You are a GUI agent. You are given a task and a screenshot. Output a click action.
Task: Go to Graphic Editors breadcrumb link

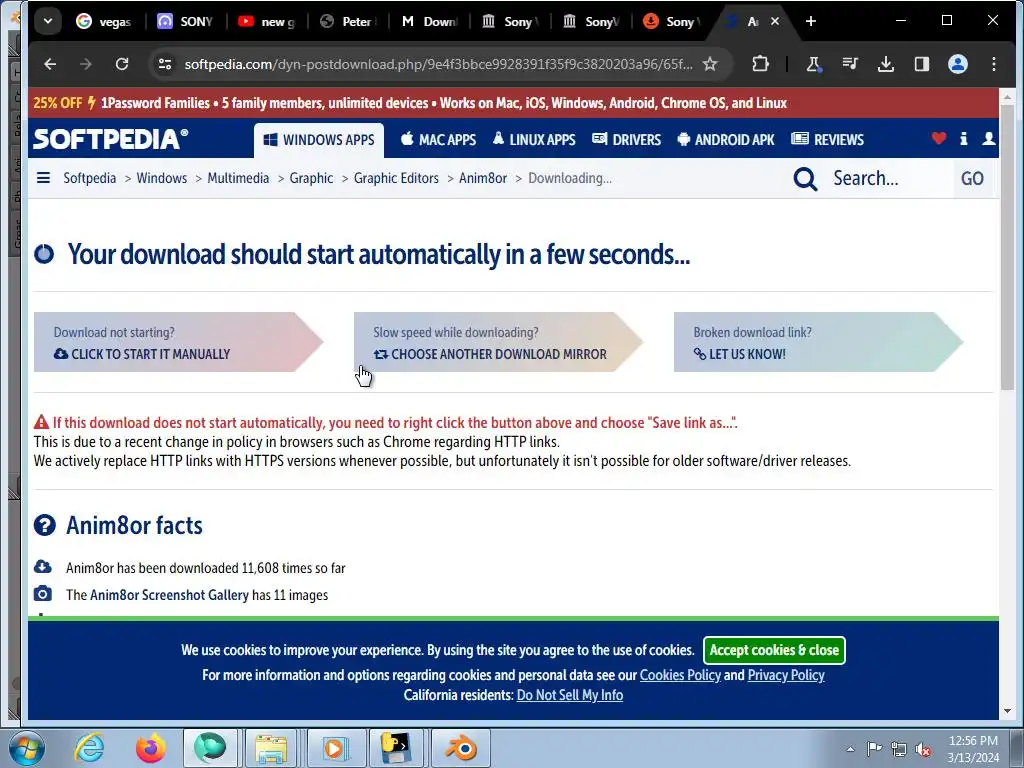[396, 178]
